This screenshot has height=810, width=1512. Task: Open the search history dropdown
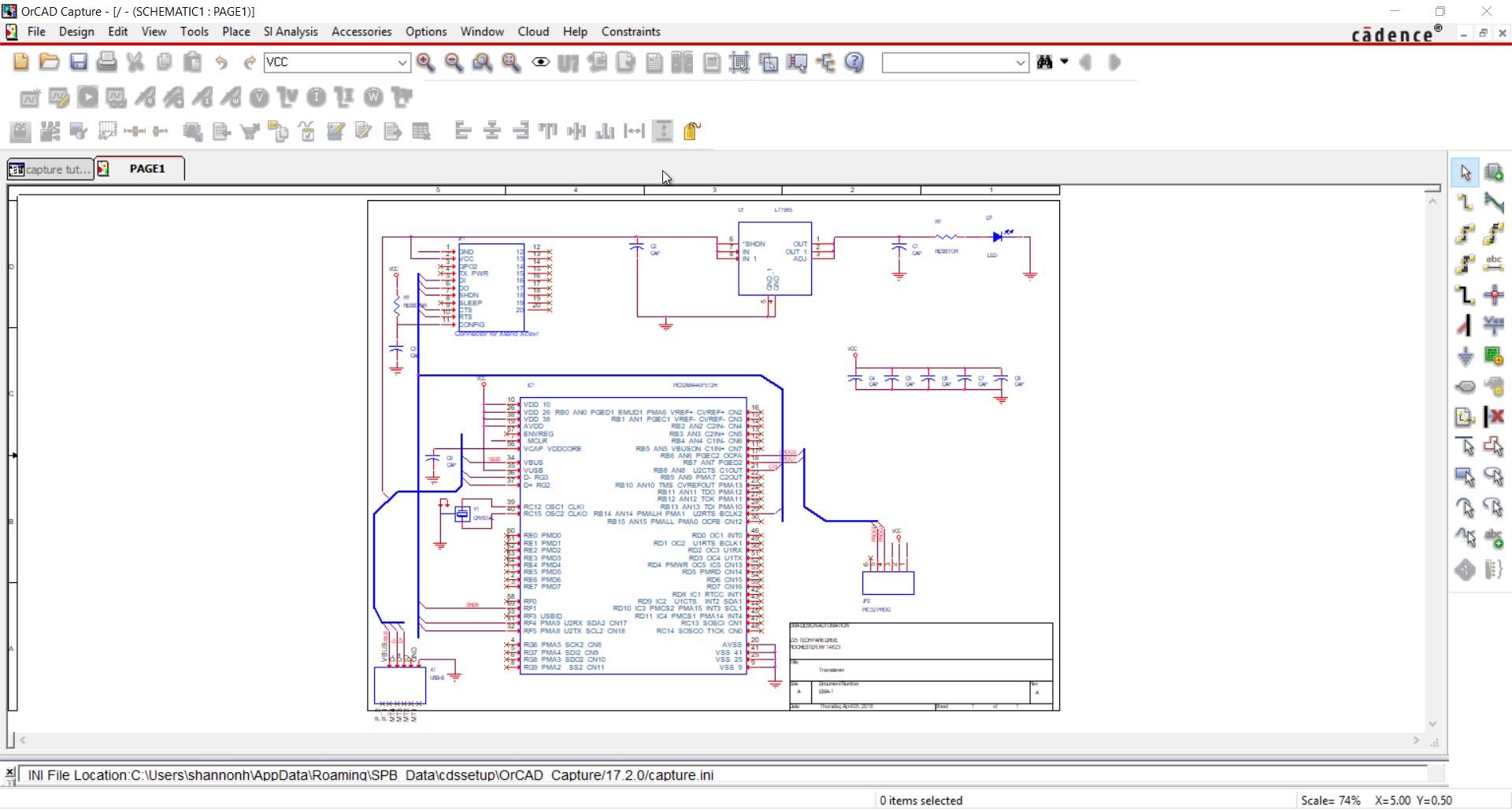click(1020, 62)
